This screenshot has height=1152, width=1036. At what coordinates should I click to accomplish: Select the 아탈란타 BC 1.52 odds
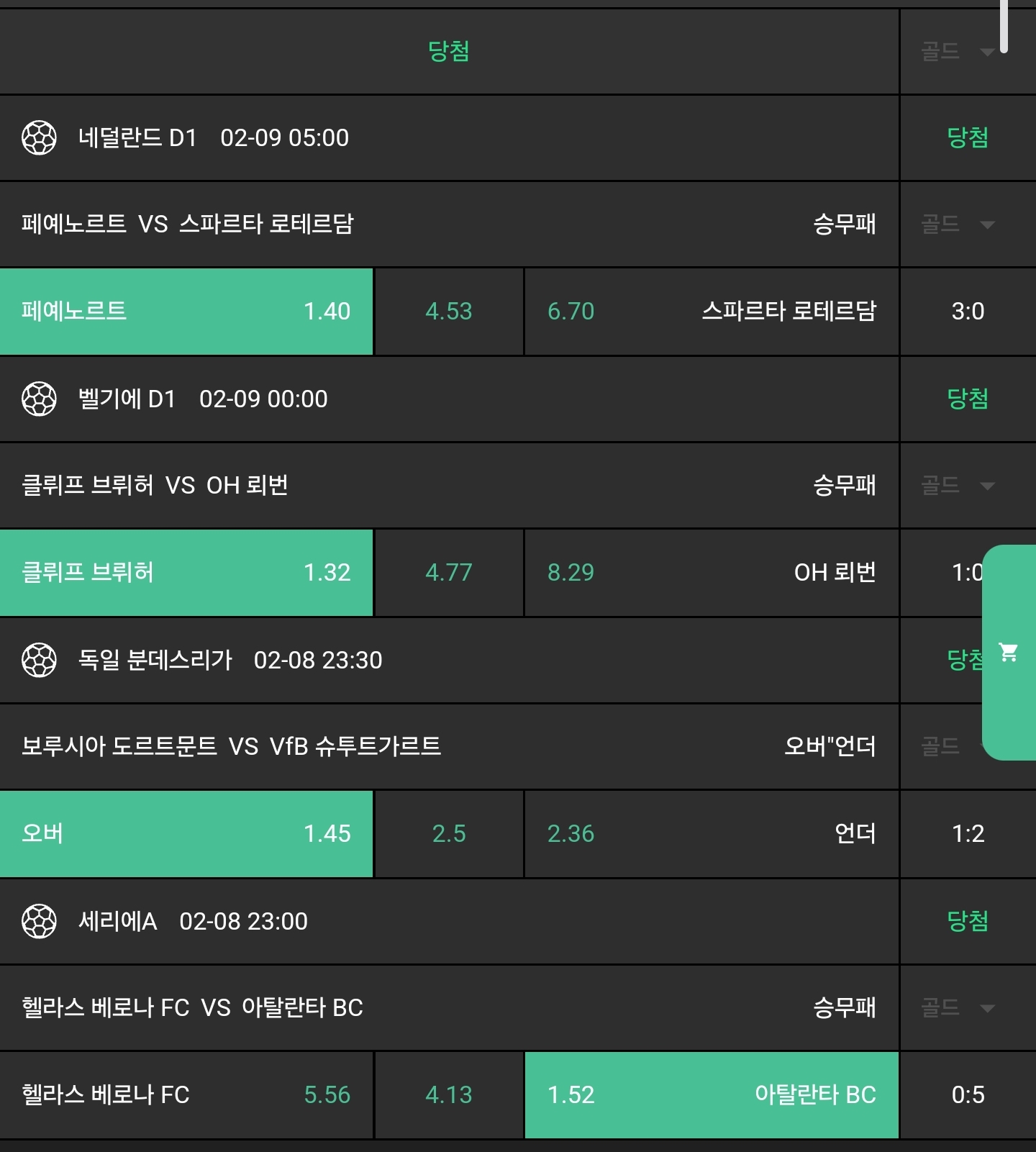(x=711, y=1095)
